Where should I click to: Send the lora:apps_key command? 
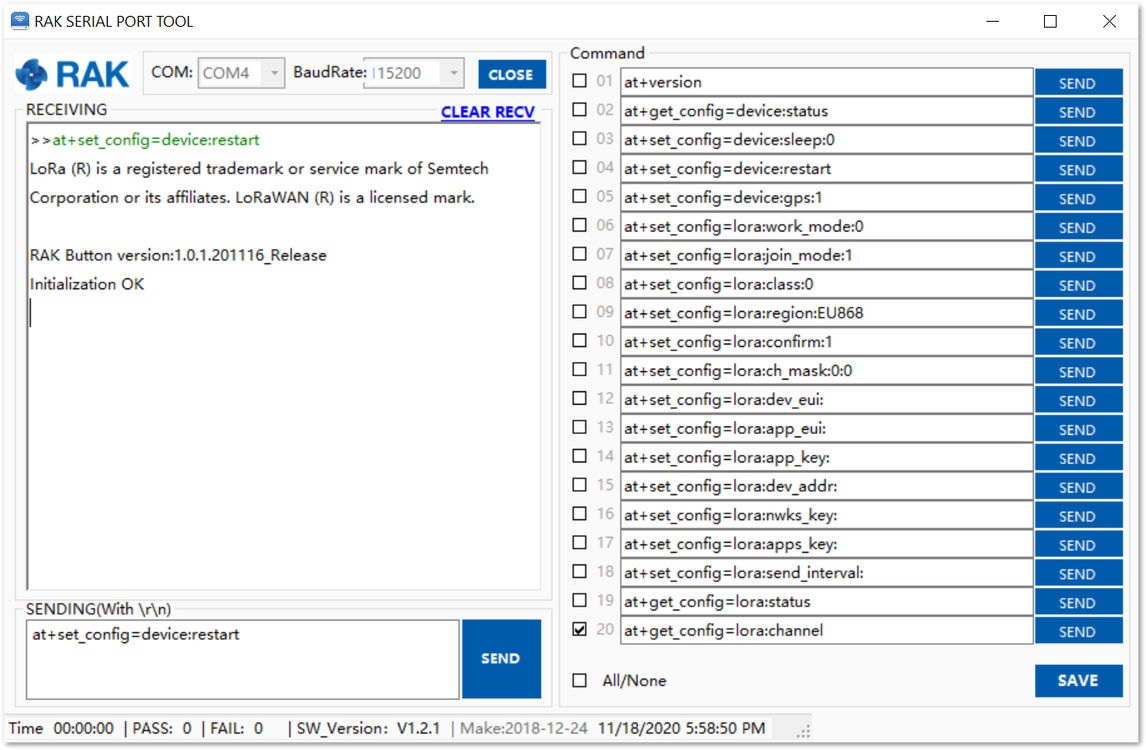point(1078,545)
